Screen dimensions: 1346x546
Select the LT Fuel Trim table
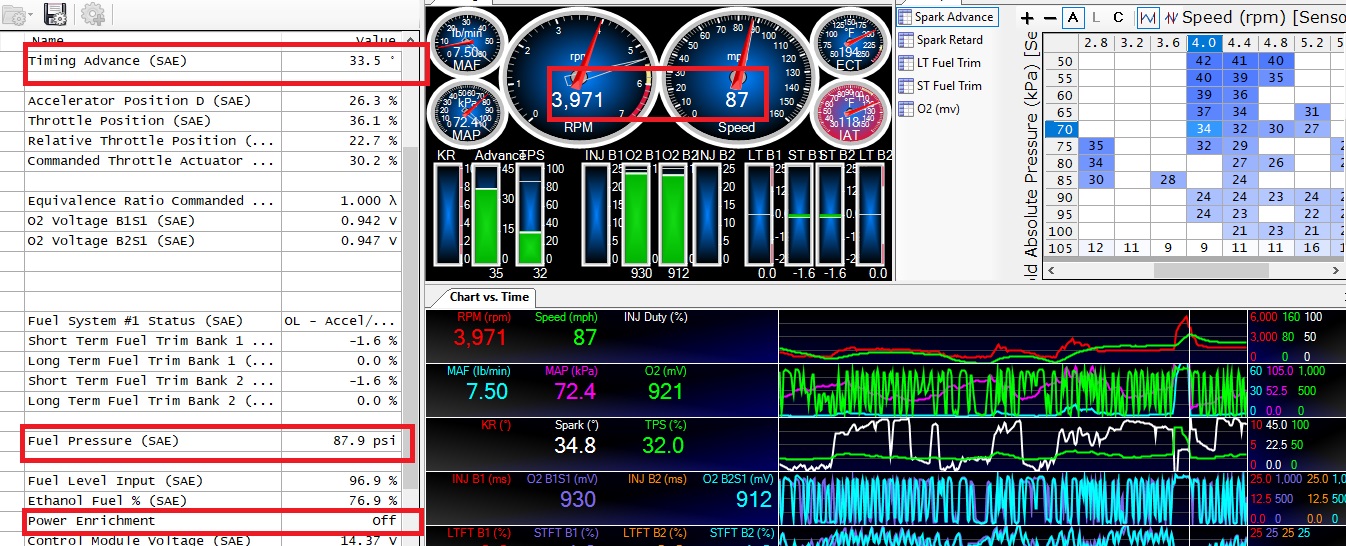[x=948, y=62]
